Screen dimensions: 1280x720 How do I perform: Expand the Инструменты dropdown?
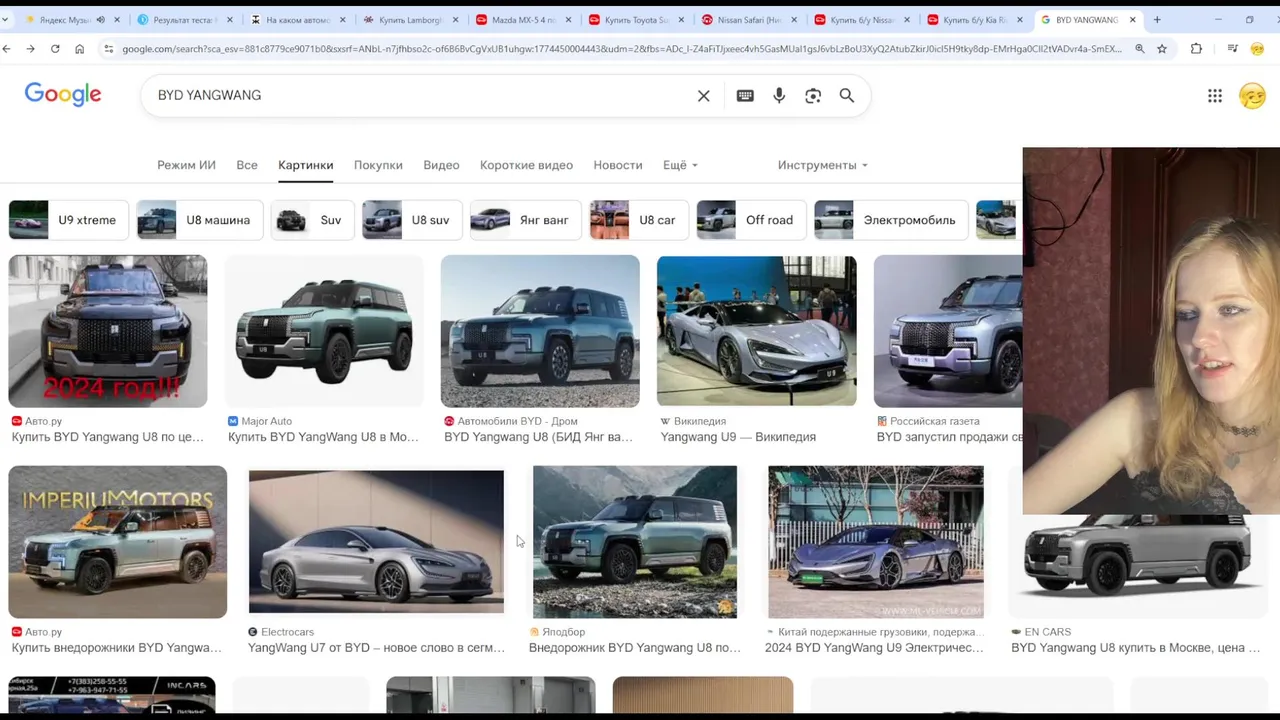click(823, 165)
